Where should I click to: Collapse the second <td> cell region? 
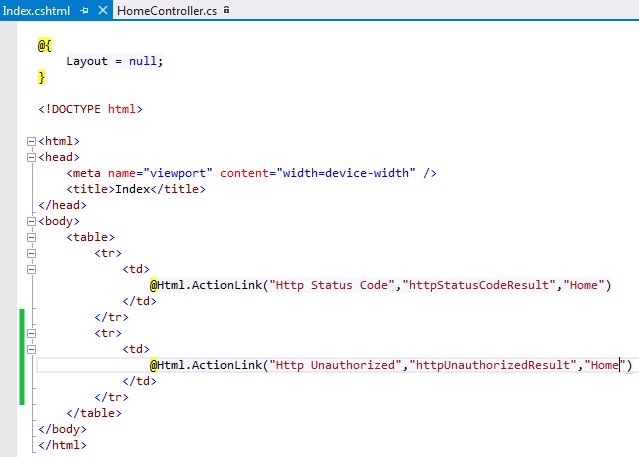click(x=31, y=349)
